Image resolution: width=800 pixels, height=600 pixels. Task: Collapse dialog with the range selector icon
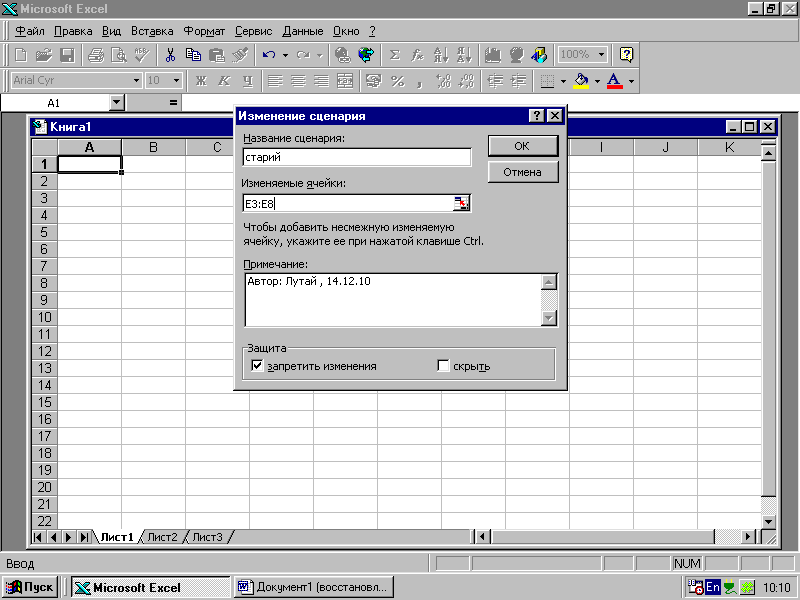click(x=461, y=203)
